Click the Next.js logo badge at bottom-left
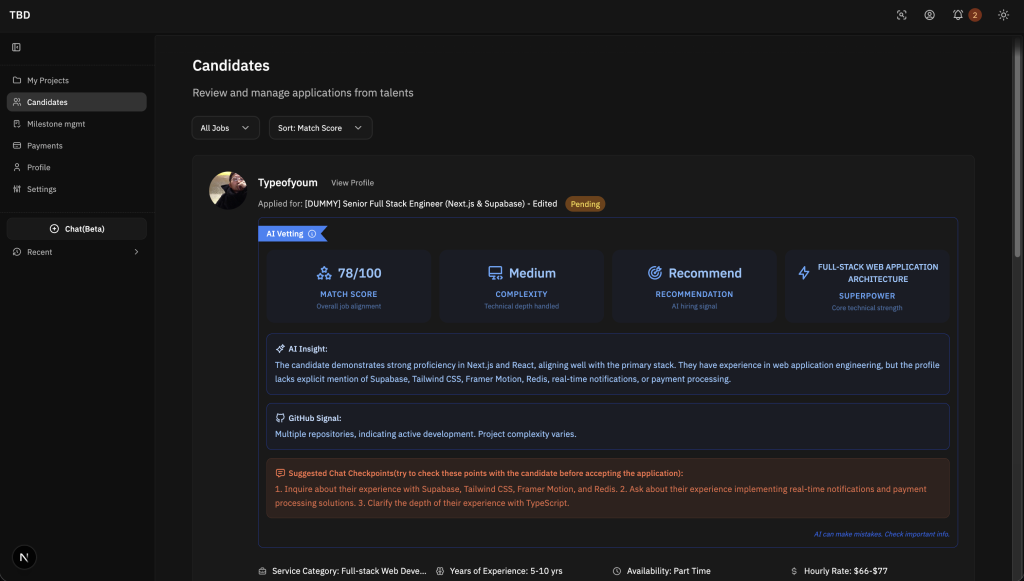Image resolution: width=1024 pixels, height=581 pixels. [24, 557]
